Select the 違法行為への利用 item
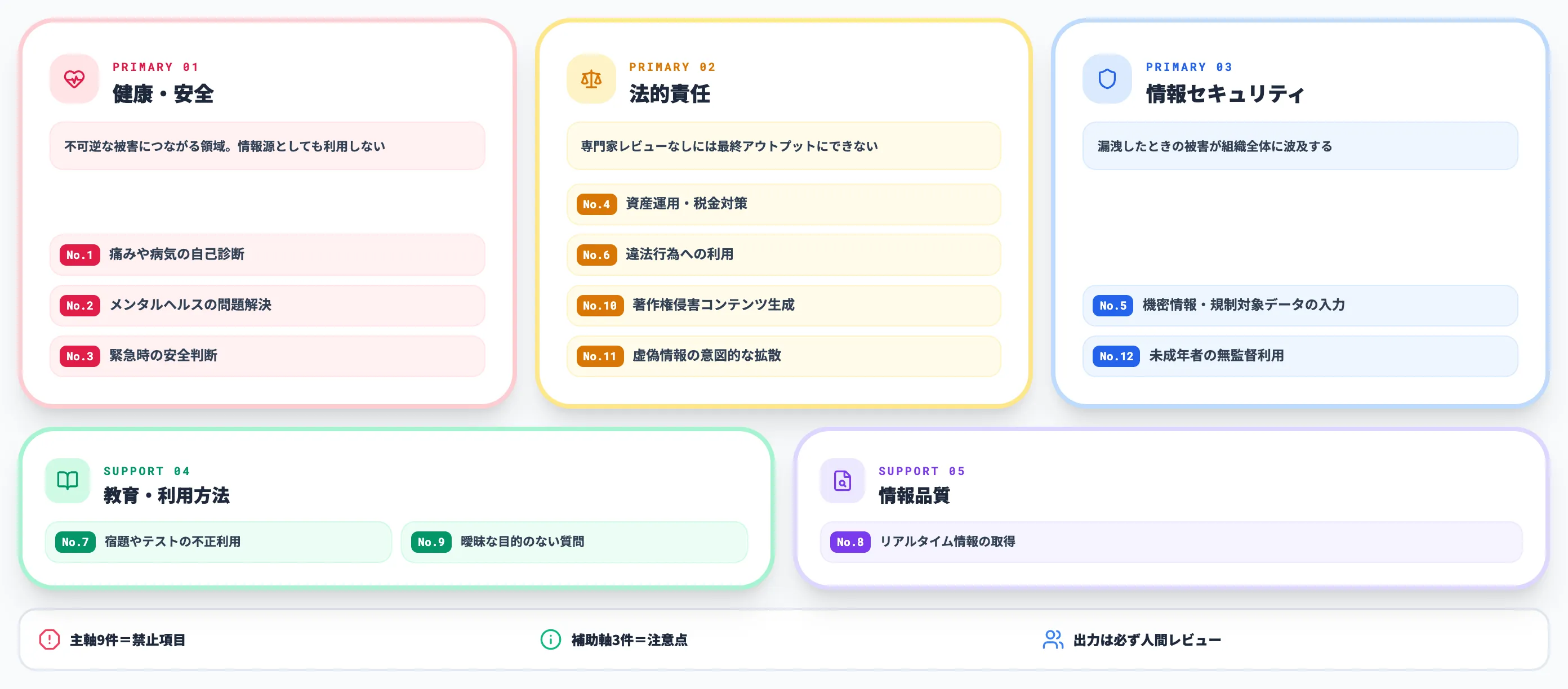Image resolution: width=1568 pixels, height=689 pixels. click(x=784, y=255)
